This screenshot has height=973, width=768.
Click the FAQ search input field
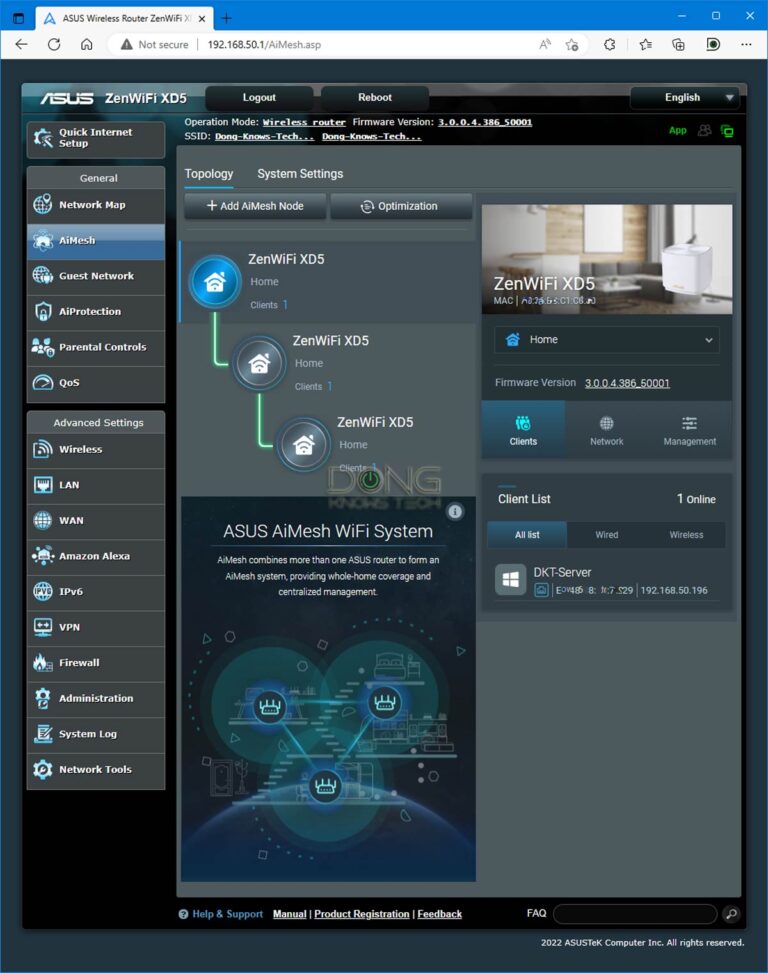[x=634, y=914]
